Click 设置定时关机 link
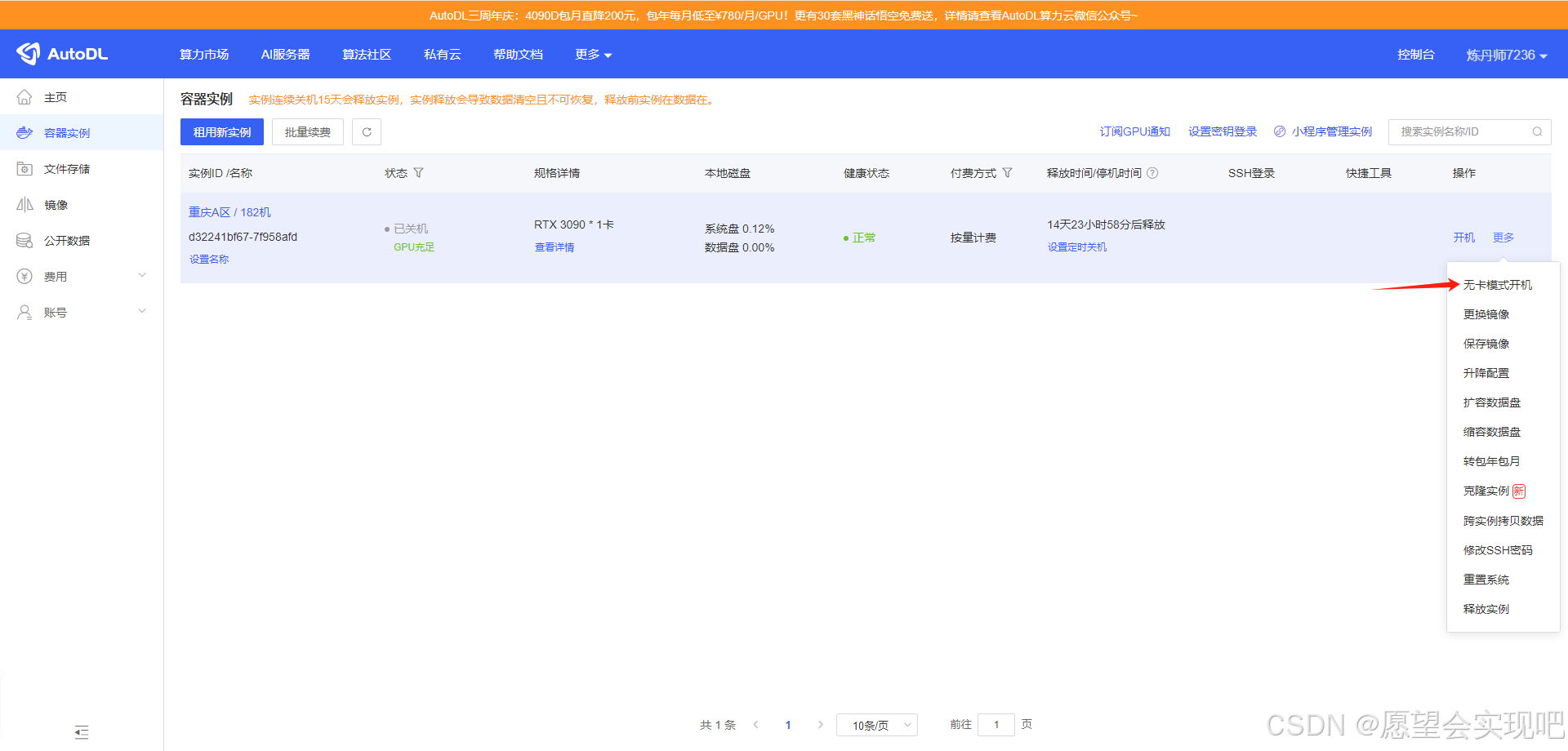The image size is (1568, 751). (1077, 247)
